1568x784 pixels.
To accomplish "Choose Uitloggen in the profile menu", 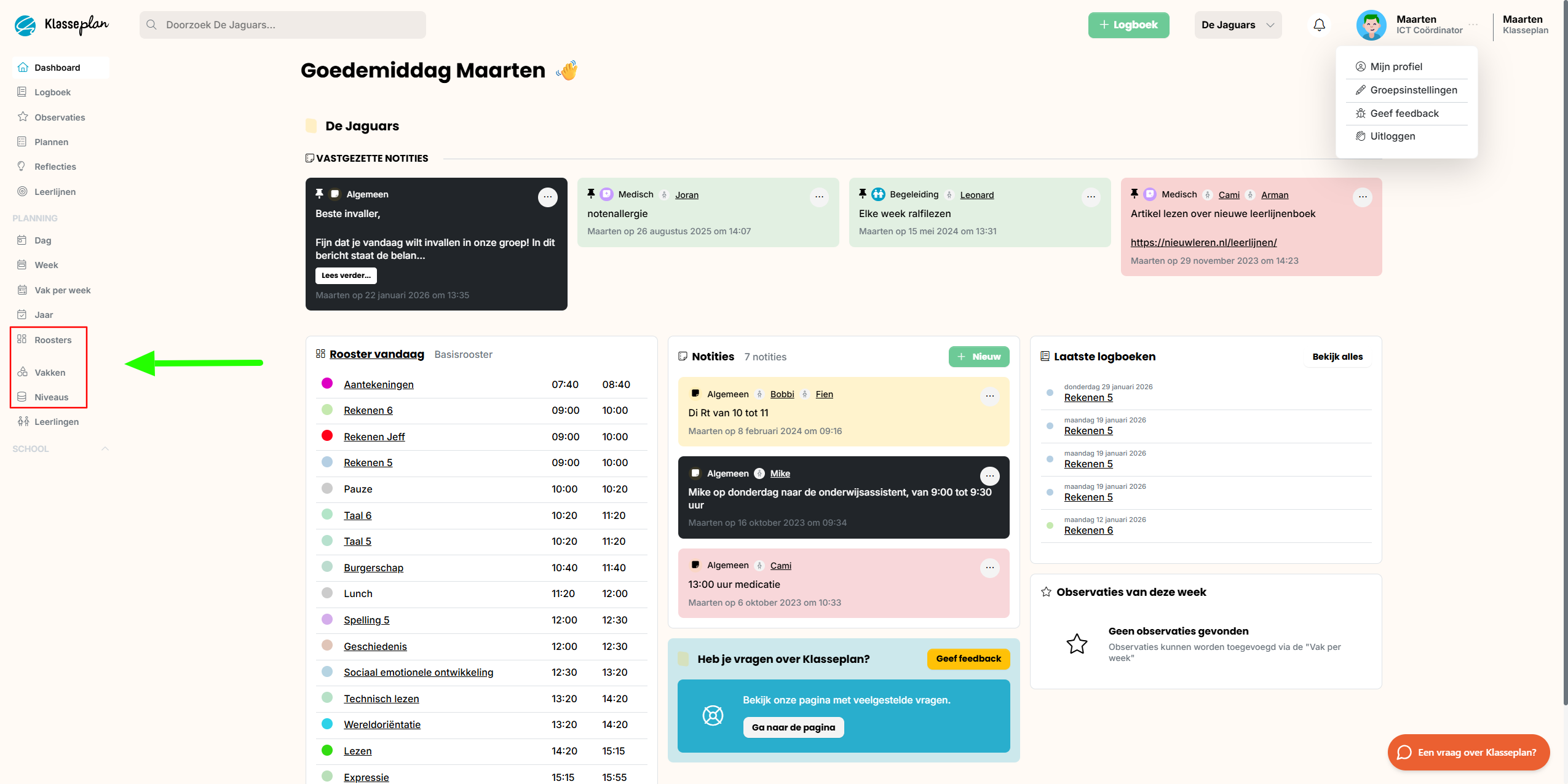I will [x=1392, y=136].
